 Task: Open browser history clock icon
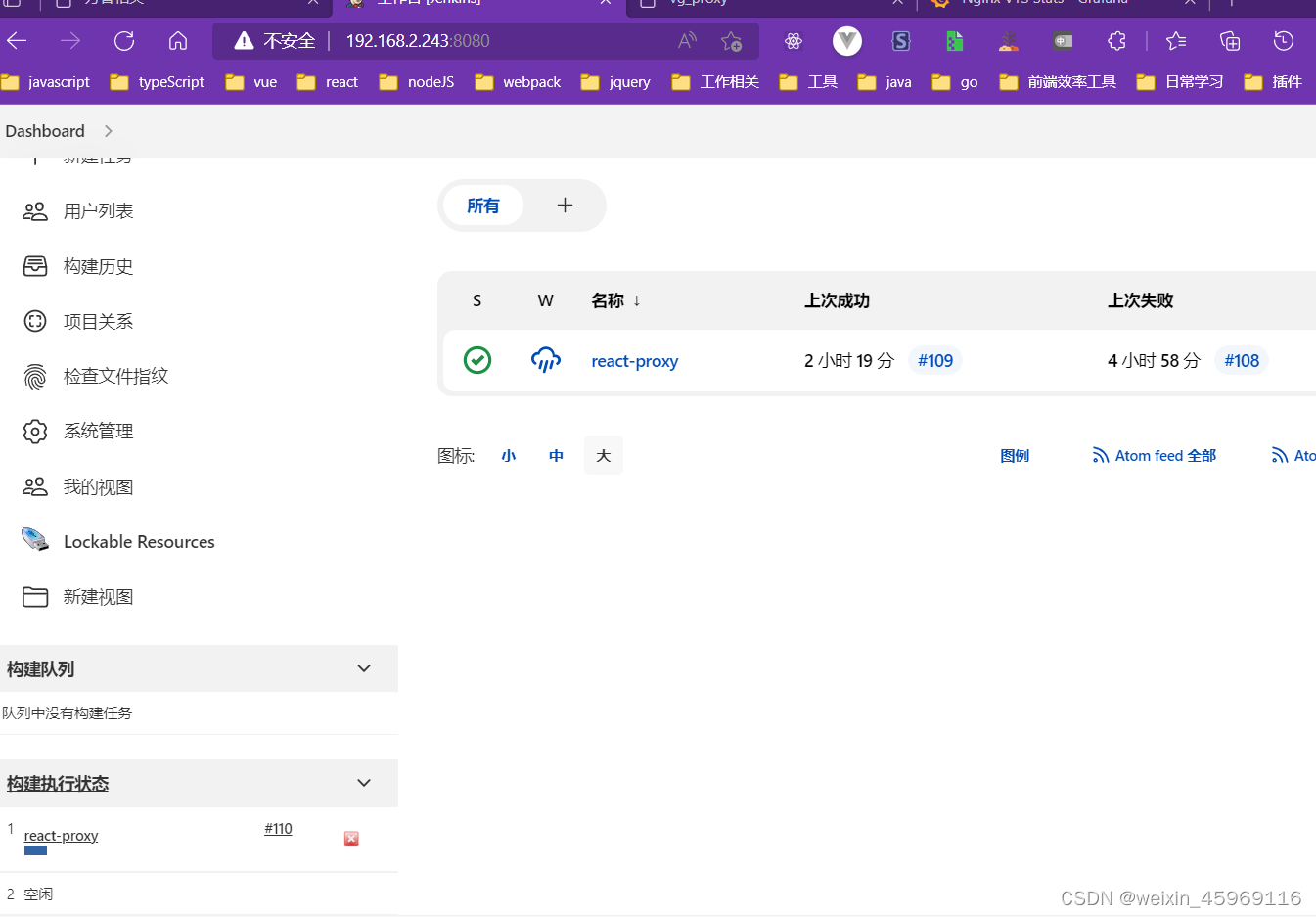[x=1284, y=41]
